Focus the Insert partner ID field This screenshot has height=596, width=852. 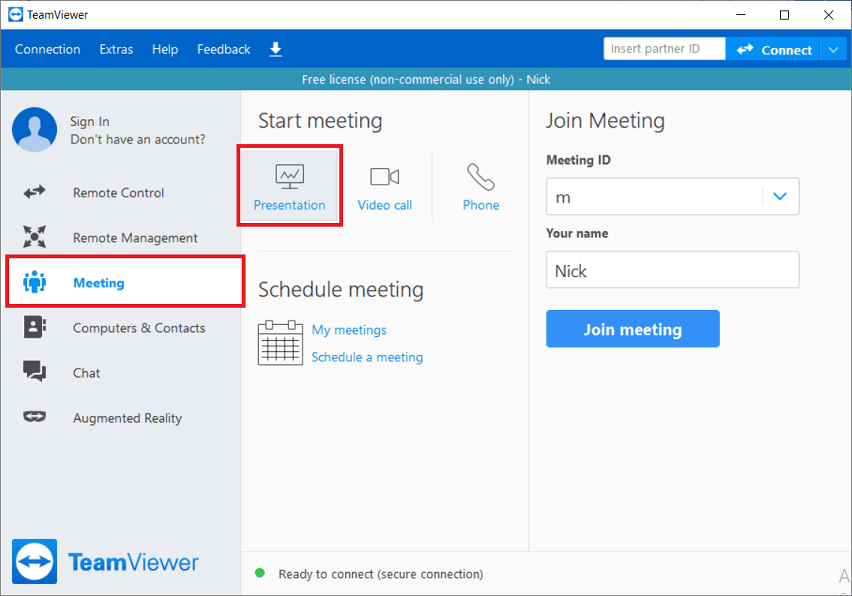[665, 49]
